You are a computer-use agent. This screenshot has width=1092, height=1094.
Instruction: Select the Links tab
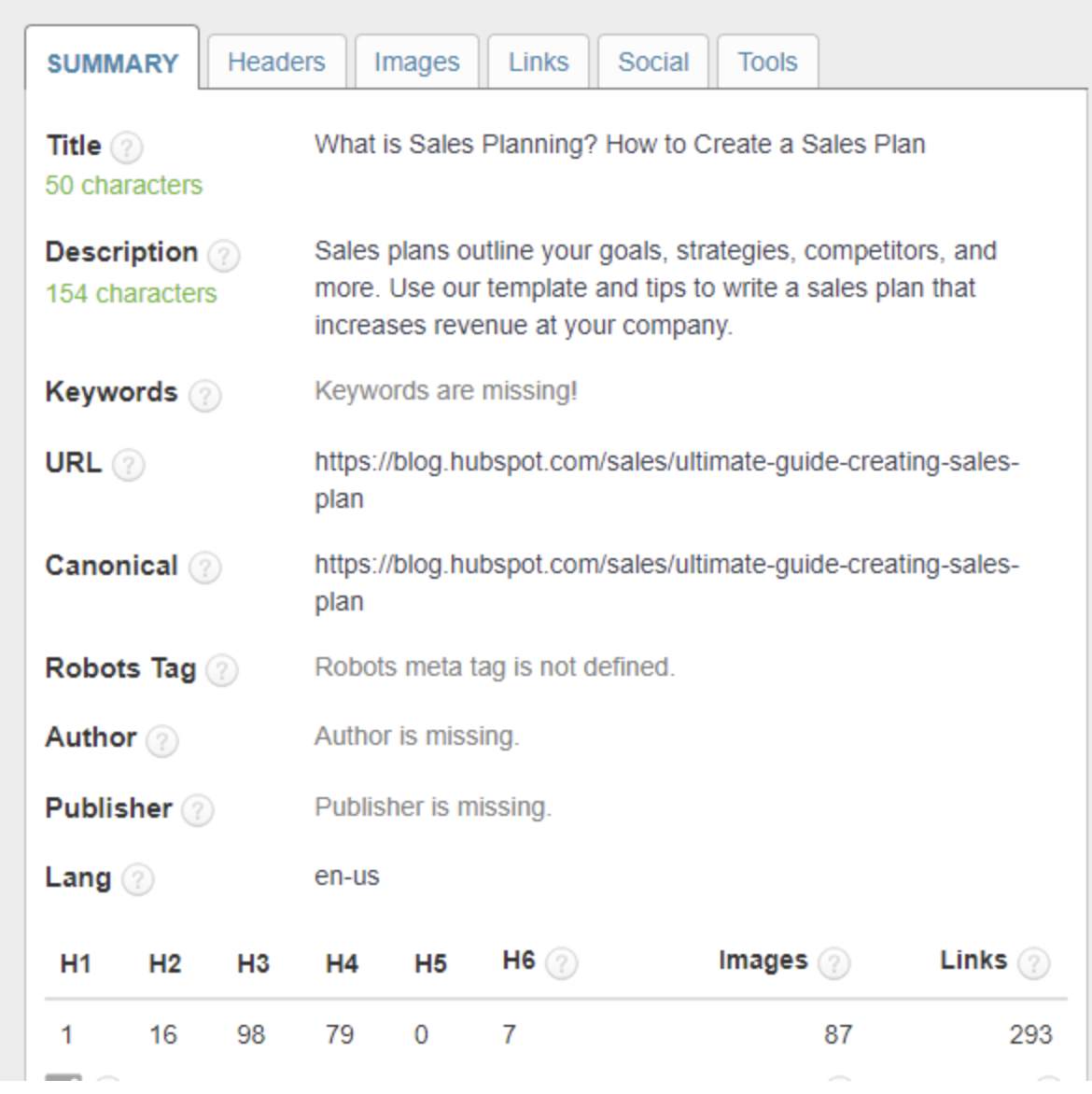point(539,62)
